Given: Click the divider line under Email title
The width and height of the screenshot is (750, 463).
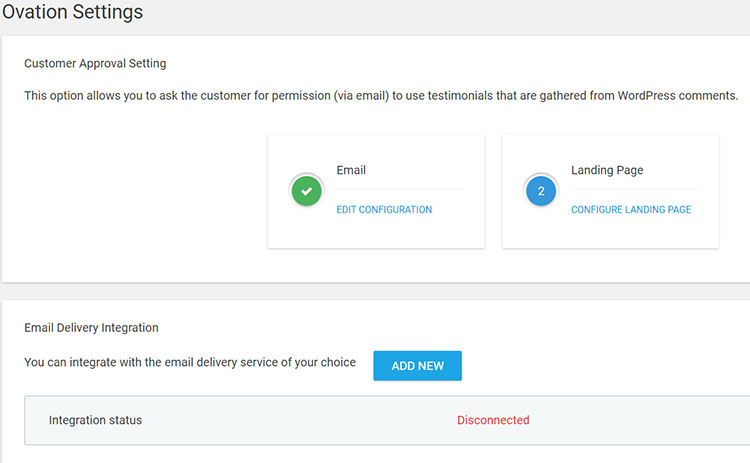Looking at the screenshot, I should 400,189.
